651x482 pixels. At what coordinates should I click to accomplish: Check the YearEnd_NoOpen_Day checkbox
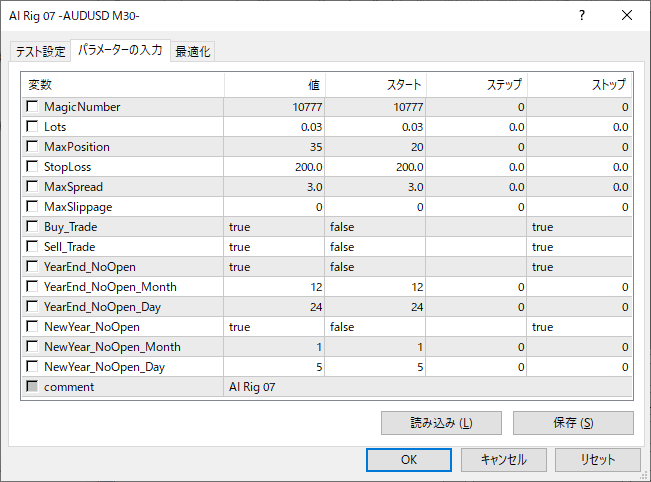32,306
